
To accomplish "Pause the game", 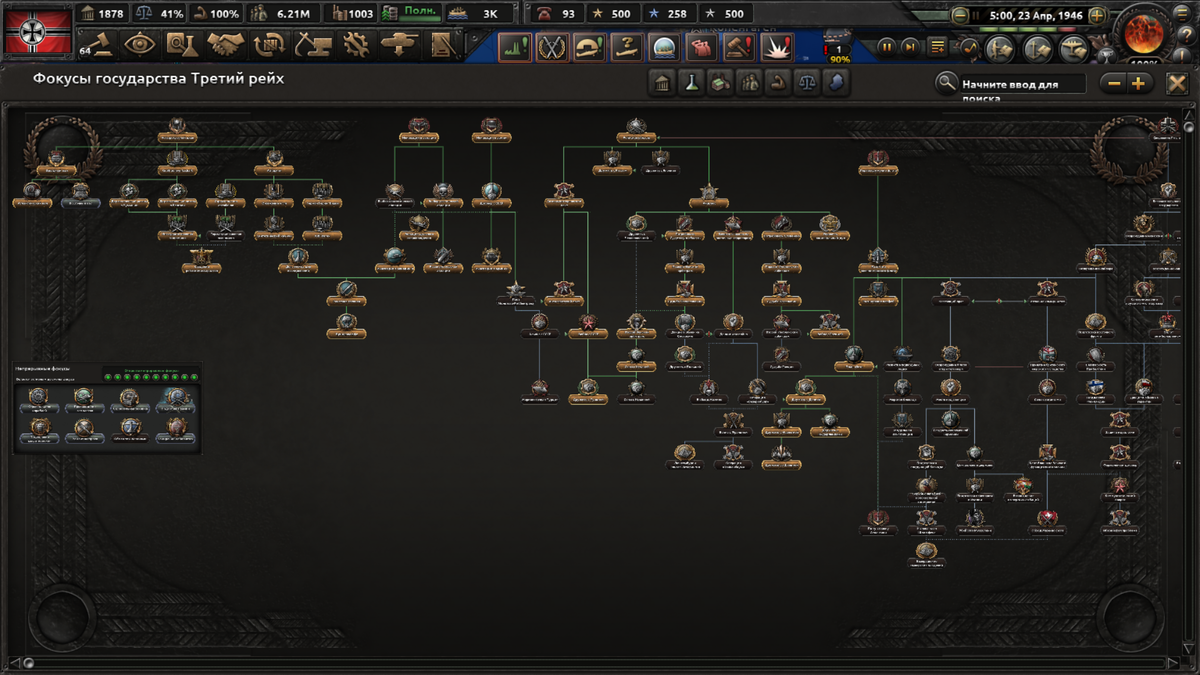I will click(887, 47).
